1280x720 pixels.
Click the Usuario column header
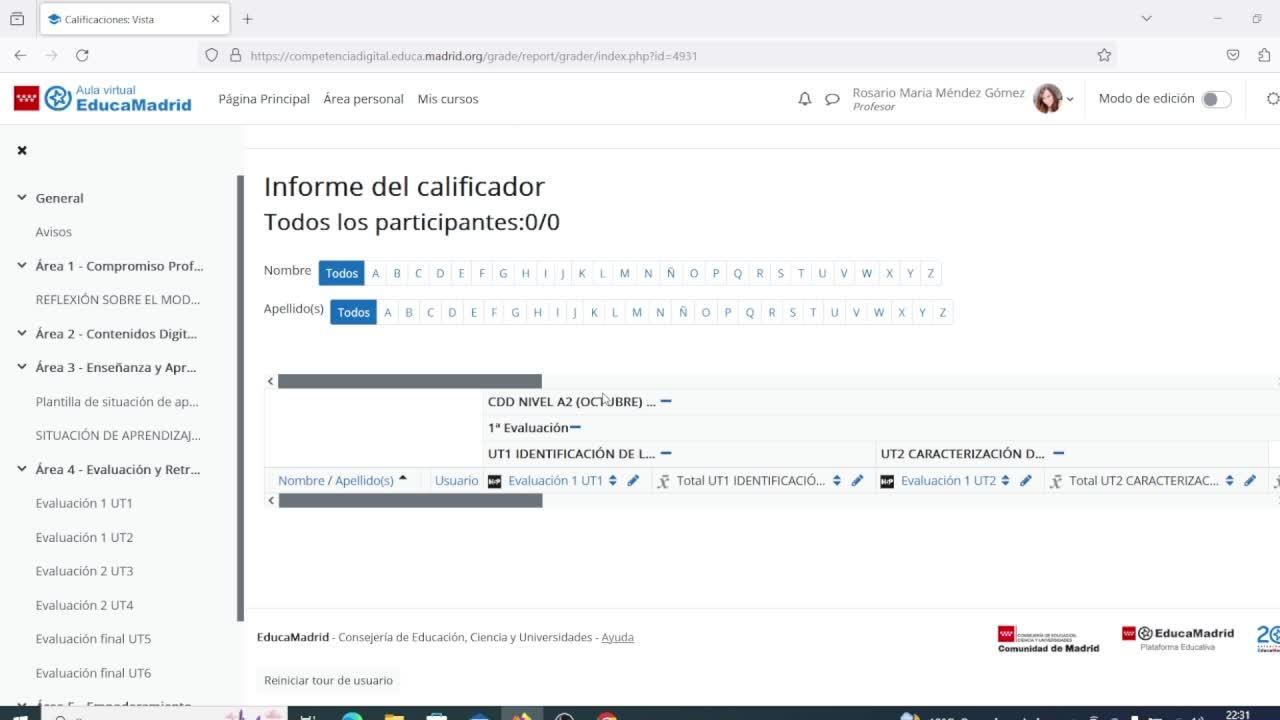[457, 481]
